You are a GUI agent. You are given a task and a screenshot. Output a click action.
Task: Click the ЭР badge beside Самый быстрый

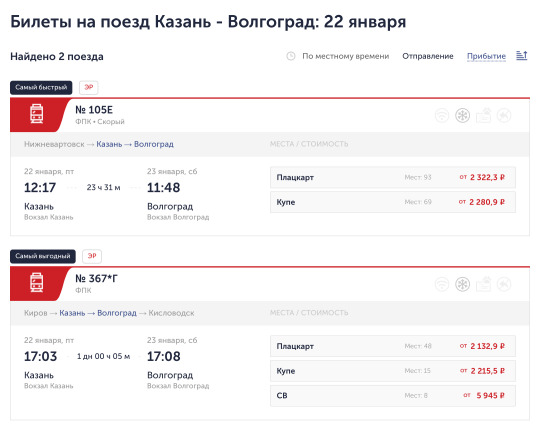click(89, 87)
